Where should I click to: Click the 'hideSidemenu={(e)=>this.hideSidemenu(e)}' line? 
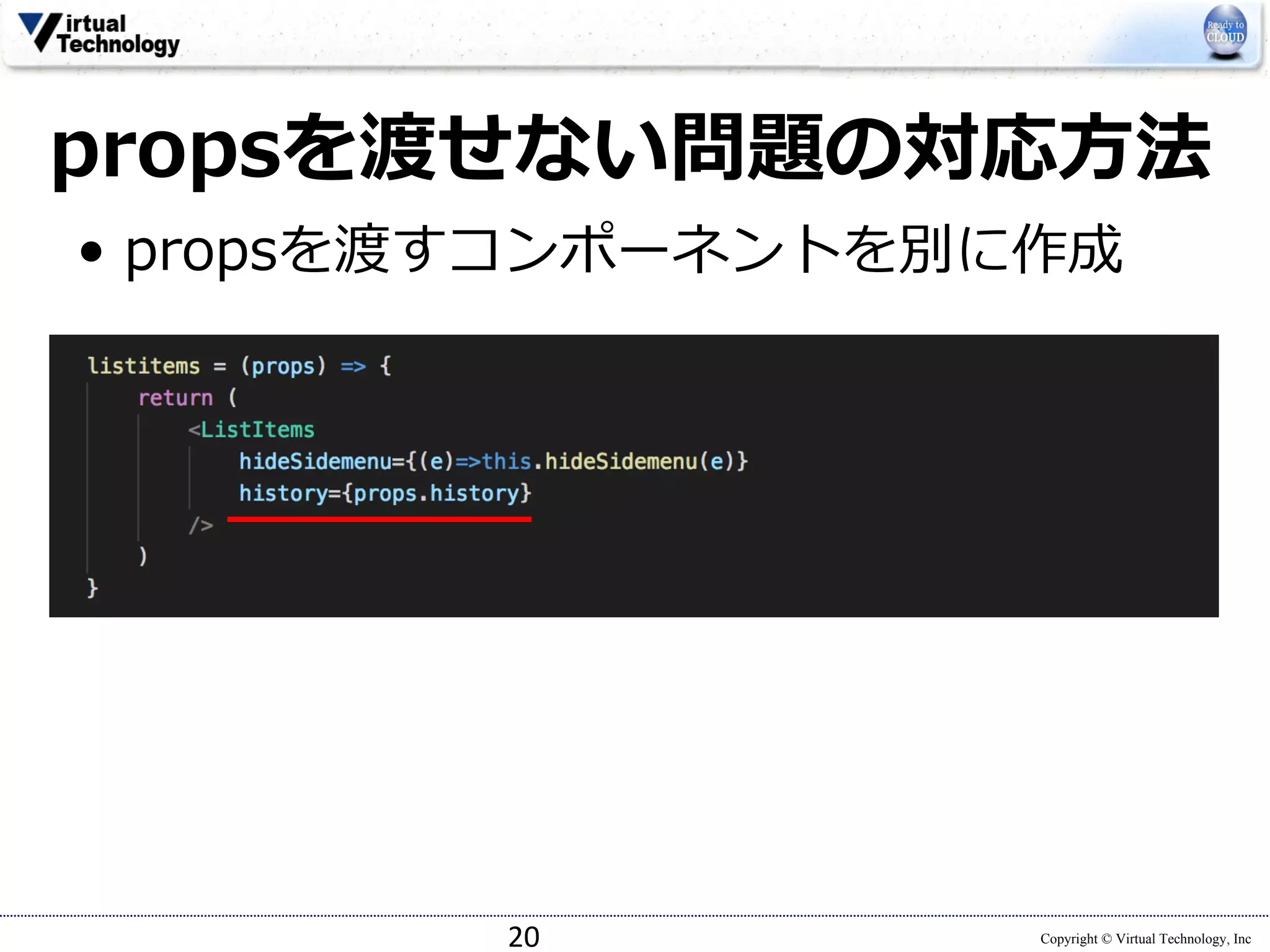tap(494, 461)
